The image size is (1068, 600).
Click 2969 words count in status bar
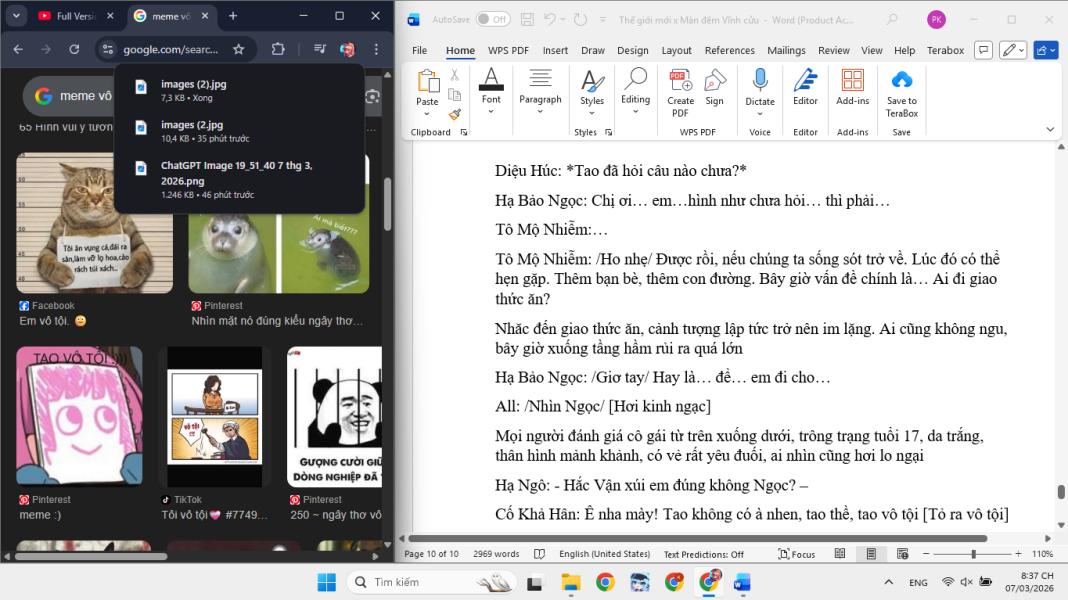click(496, 554)
